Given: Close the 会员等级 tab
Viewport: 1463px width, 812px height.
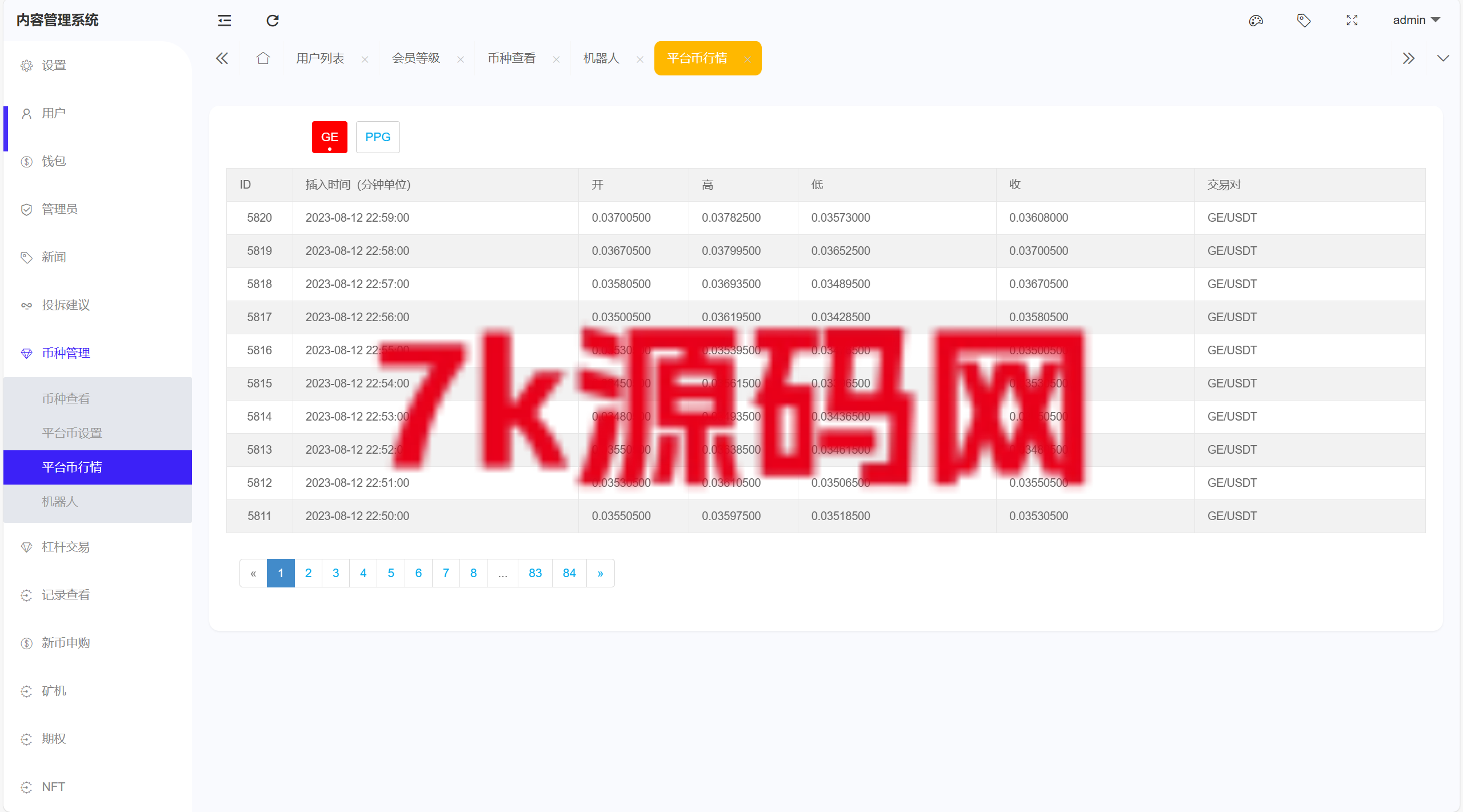Looking at the screenshot, I should (x=461, y=59).
